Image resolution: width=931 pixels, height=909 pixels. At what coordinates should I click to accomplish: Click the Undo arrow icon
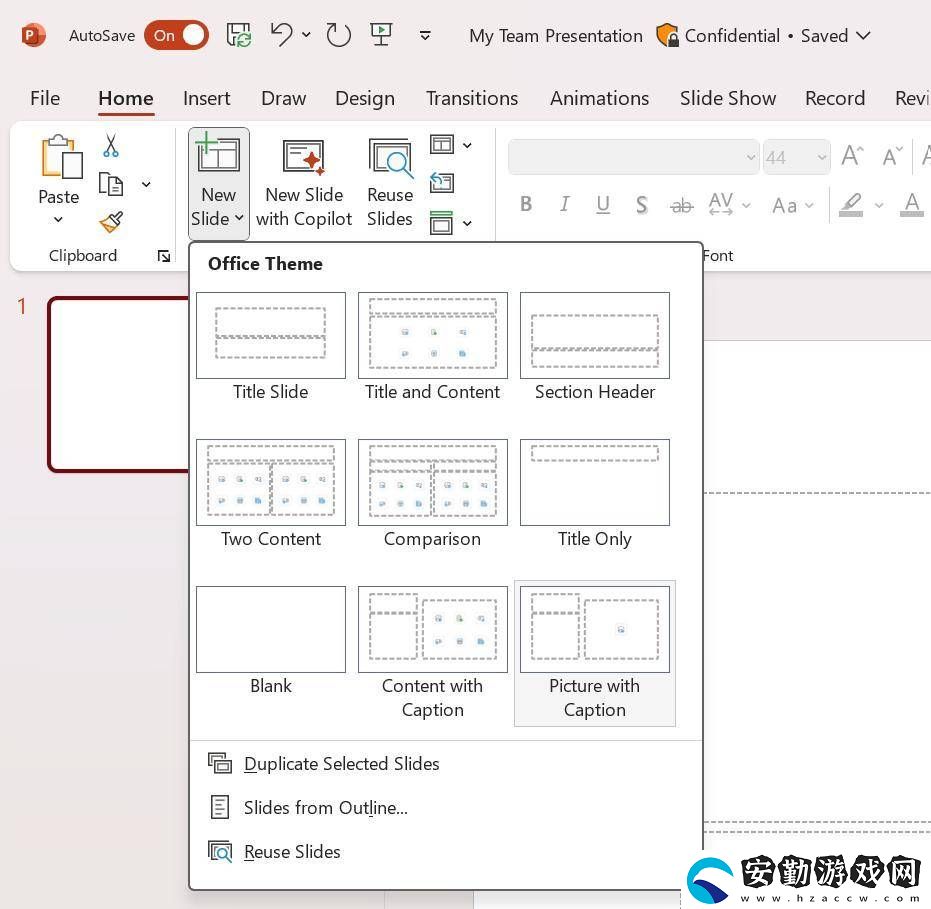(281, 34)
